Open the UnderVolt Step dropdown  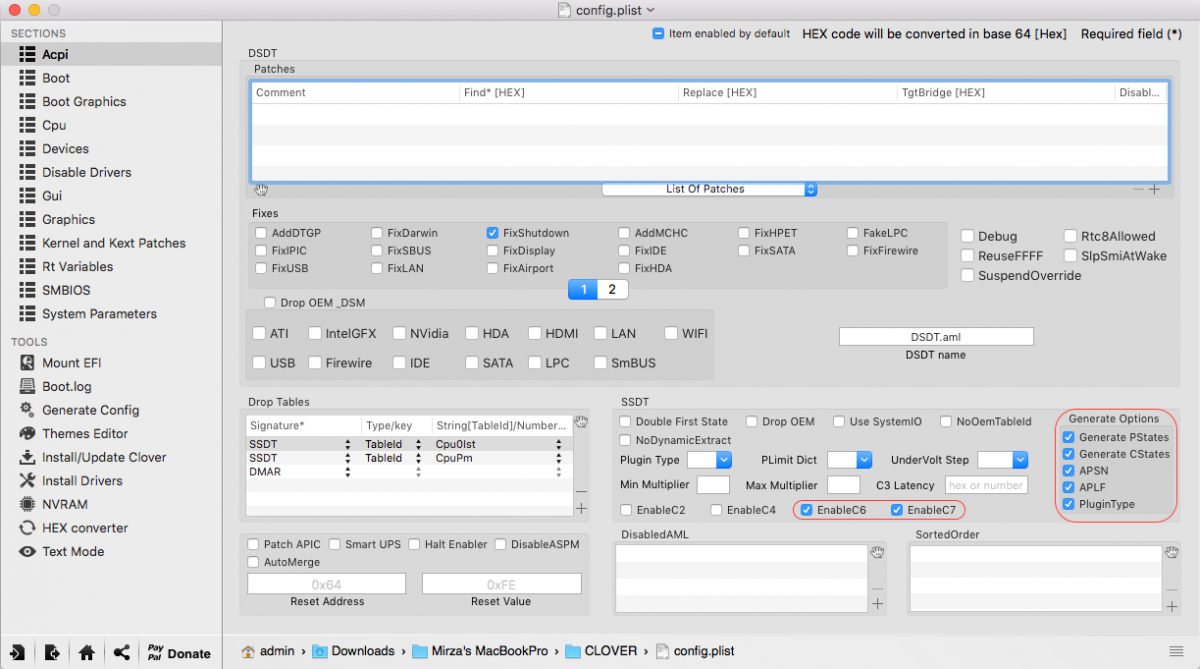point(1002,460)
